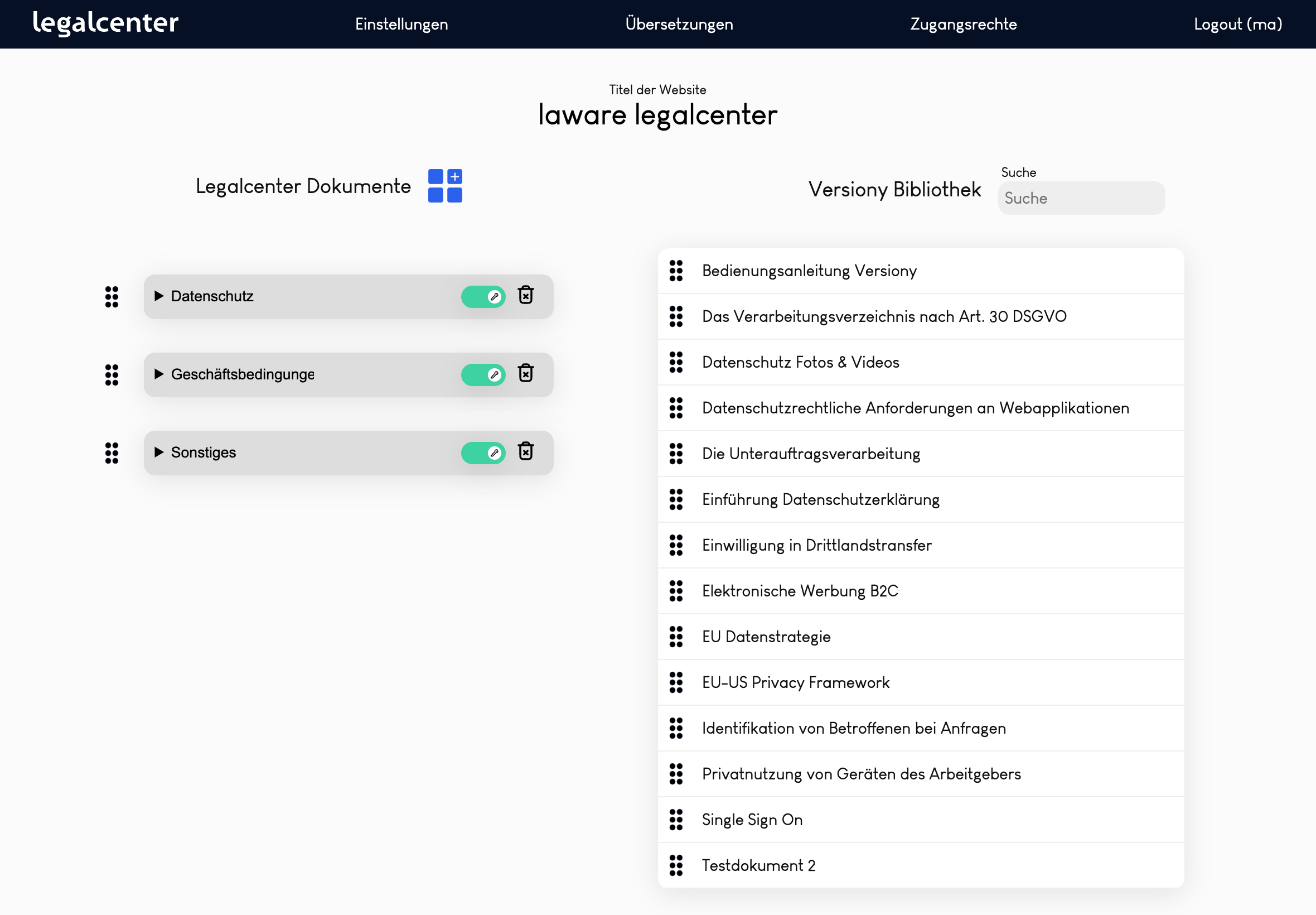Open Einstellungen in the top navigation
This screenshot has height=915, width=1316.
tap(401, 24)
